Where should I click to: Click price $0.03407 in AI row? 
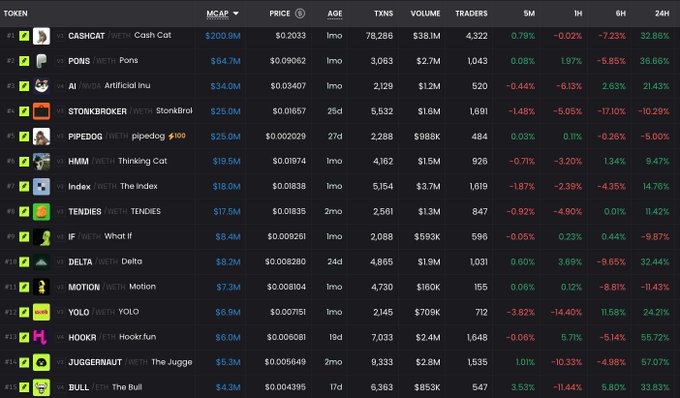tap(288, 86)
